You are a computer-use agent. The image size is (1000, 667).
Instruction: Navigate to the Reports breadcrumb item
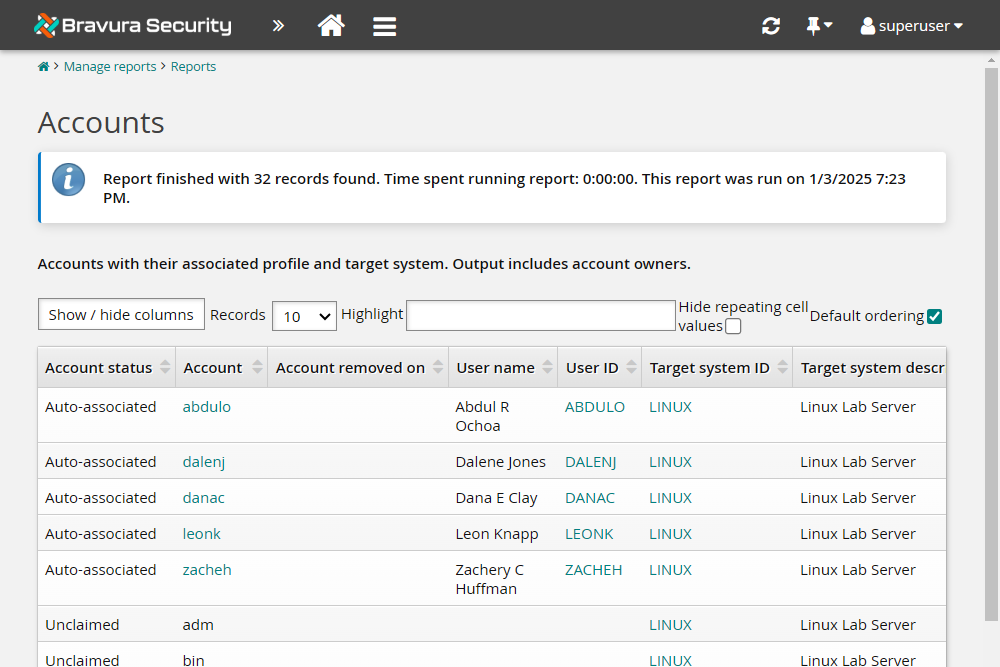point(193,66)
